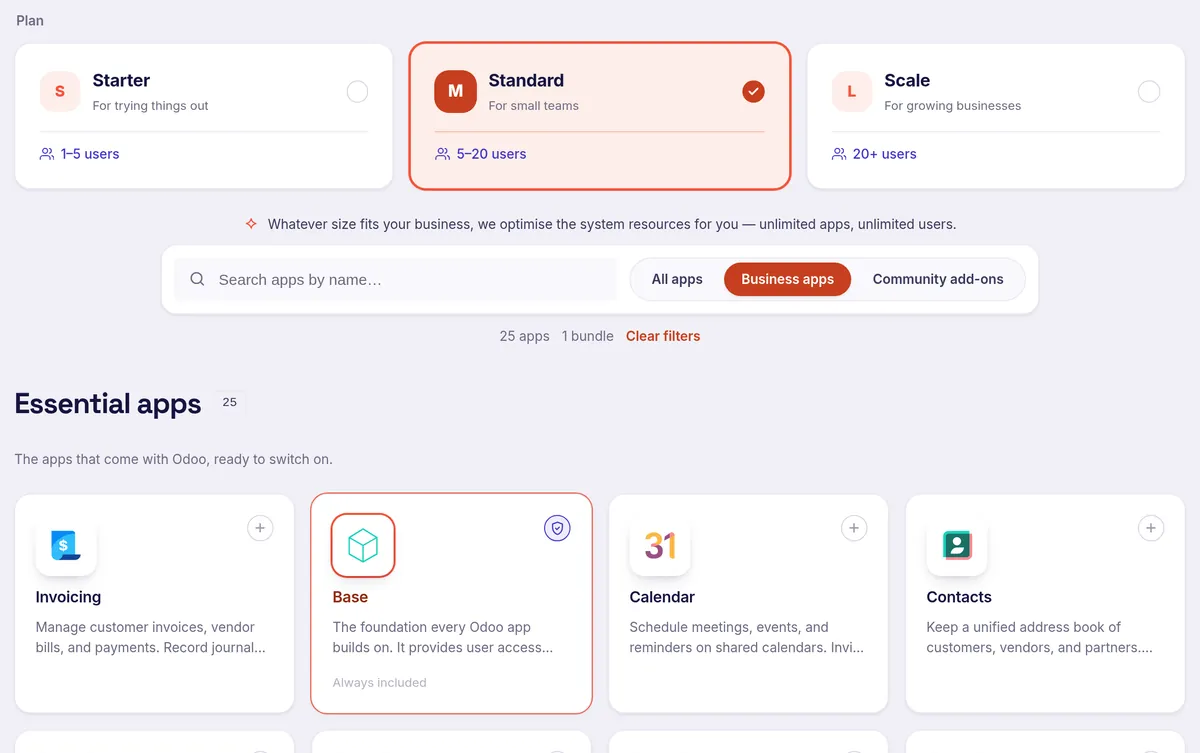Click the users icon beside 5–20 users
This screenshot has width=1200, height=753.
tap(443, 154)
